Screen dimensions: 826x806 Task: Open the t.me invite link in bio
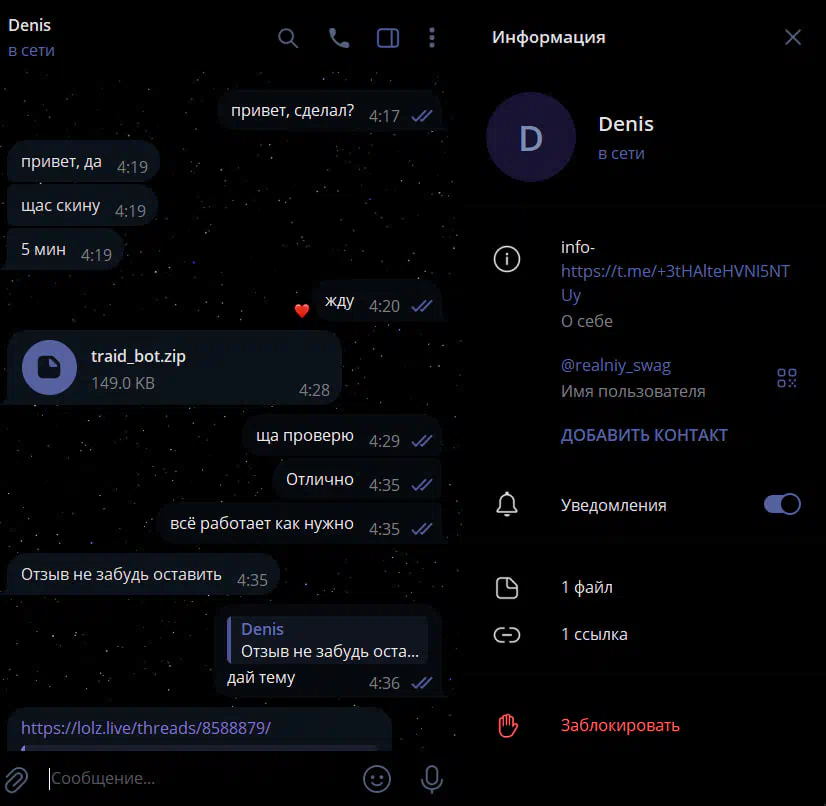click(x=675, y=282)
